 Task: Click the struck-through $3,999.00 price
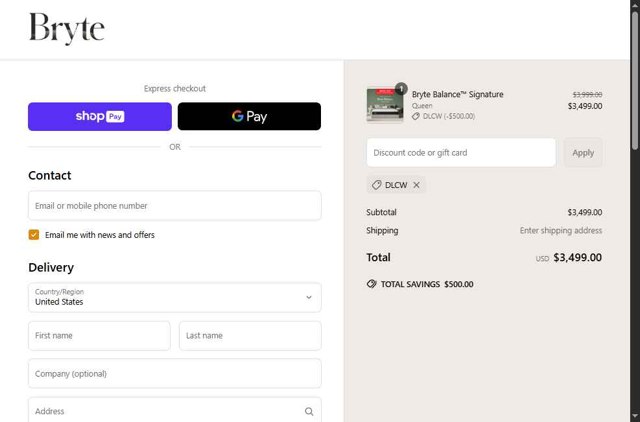pyautogui.click(x=587, y=95)
